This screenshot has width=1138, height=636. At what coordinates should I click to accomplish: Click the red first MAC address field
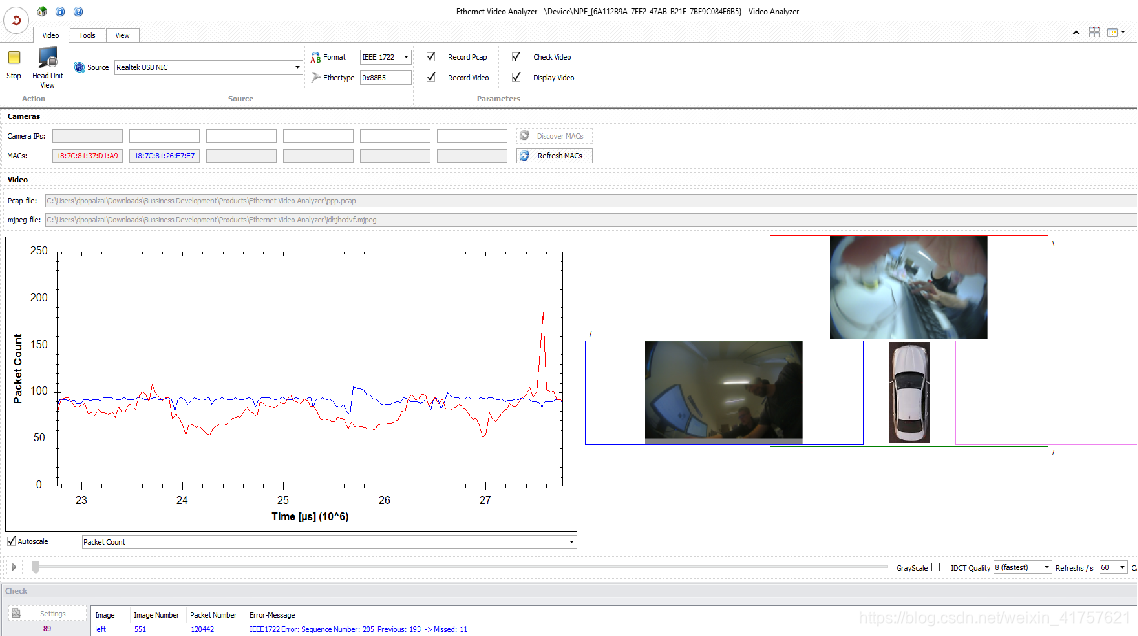[87, 155]
